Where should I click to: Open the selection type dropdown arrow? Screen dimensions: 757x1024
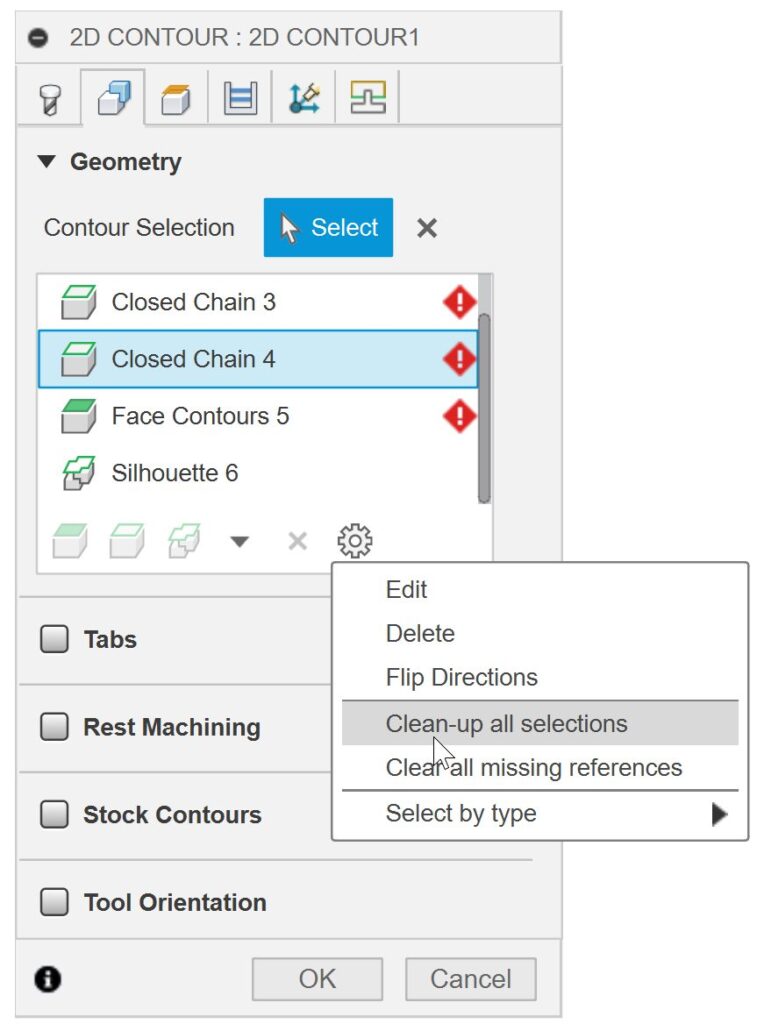[x=239, y=542]
